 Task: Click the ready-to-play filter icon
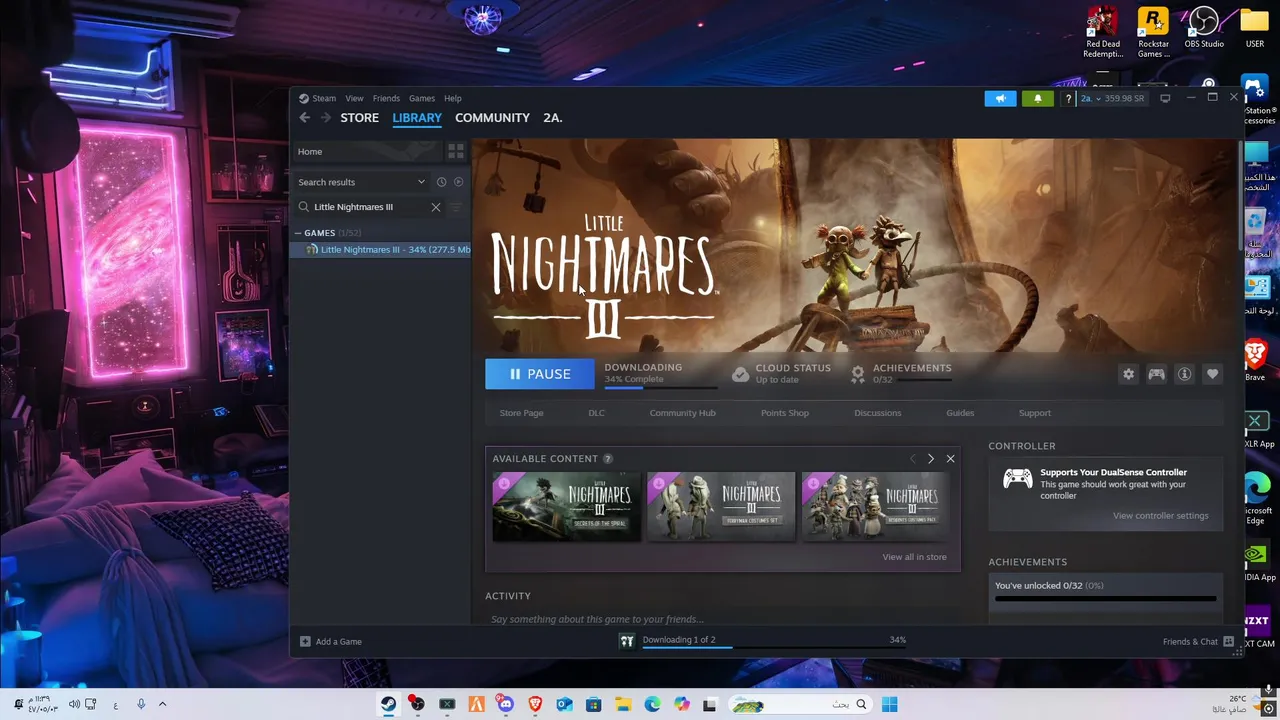pos(458,182)
